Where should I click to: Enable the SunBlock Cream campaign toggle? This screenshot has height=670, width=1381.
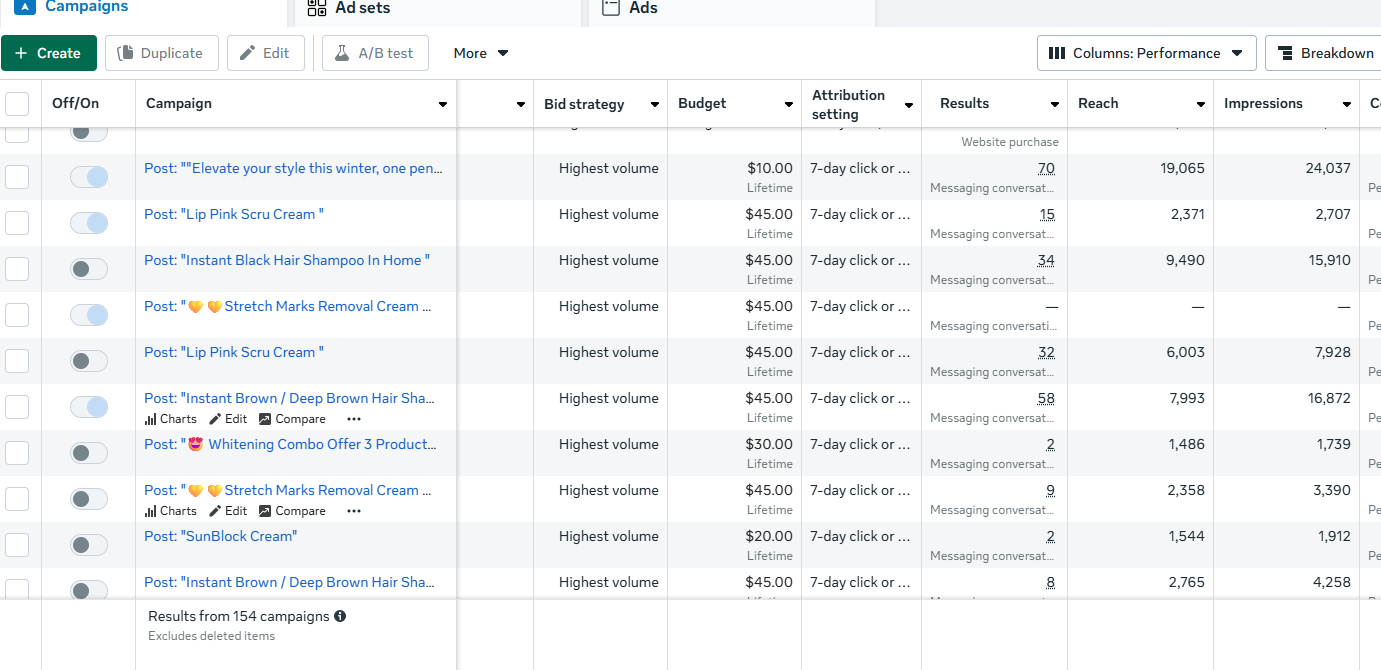(89, 545)
